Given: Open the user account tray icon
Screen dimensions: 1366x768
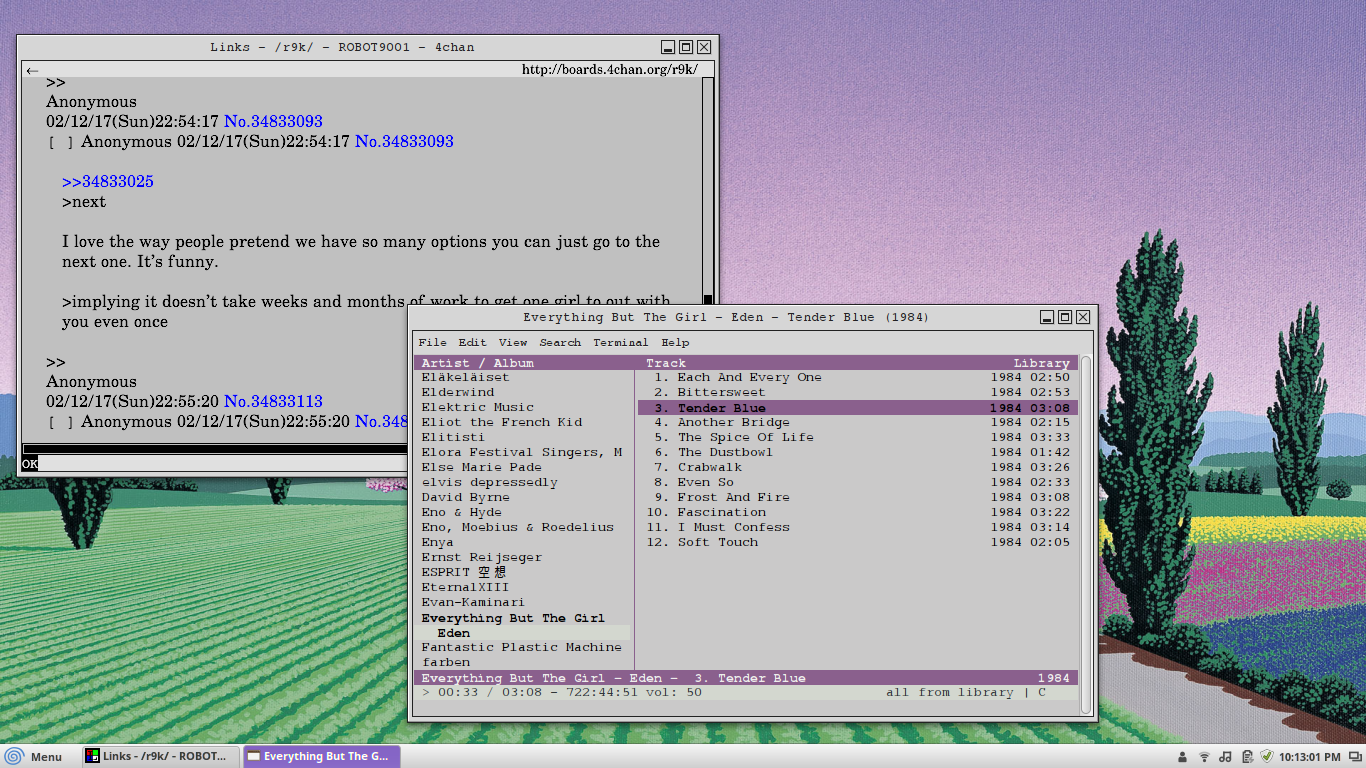Looking at the screenshot, I should tap(1182, 757).
